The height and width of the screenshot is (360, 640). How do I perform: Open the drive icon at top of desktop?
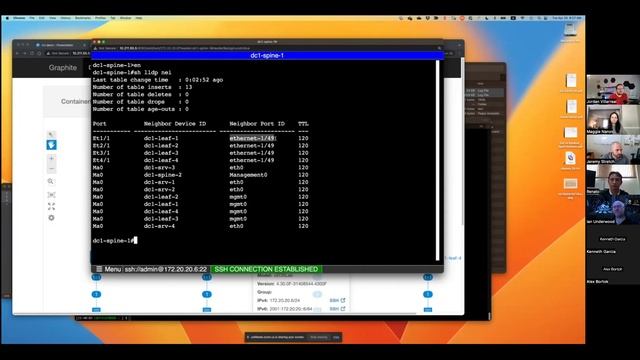pyautogui.click(x=570, y=31)
